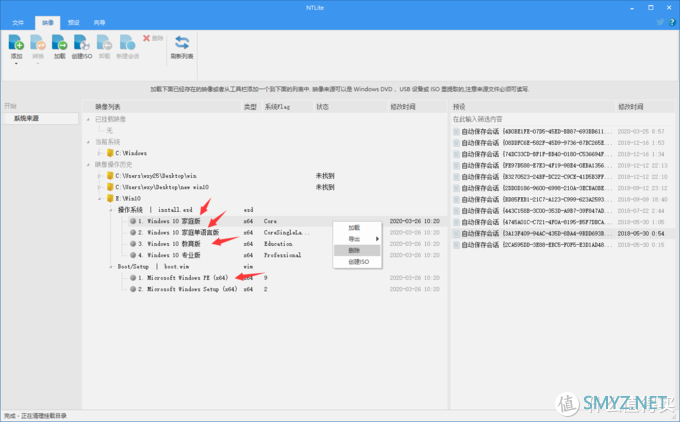
Task: Select the 自动保存会话 row dated 2018-12-16 1:34
Action: pos(562,154)
